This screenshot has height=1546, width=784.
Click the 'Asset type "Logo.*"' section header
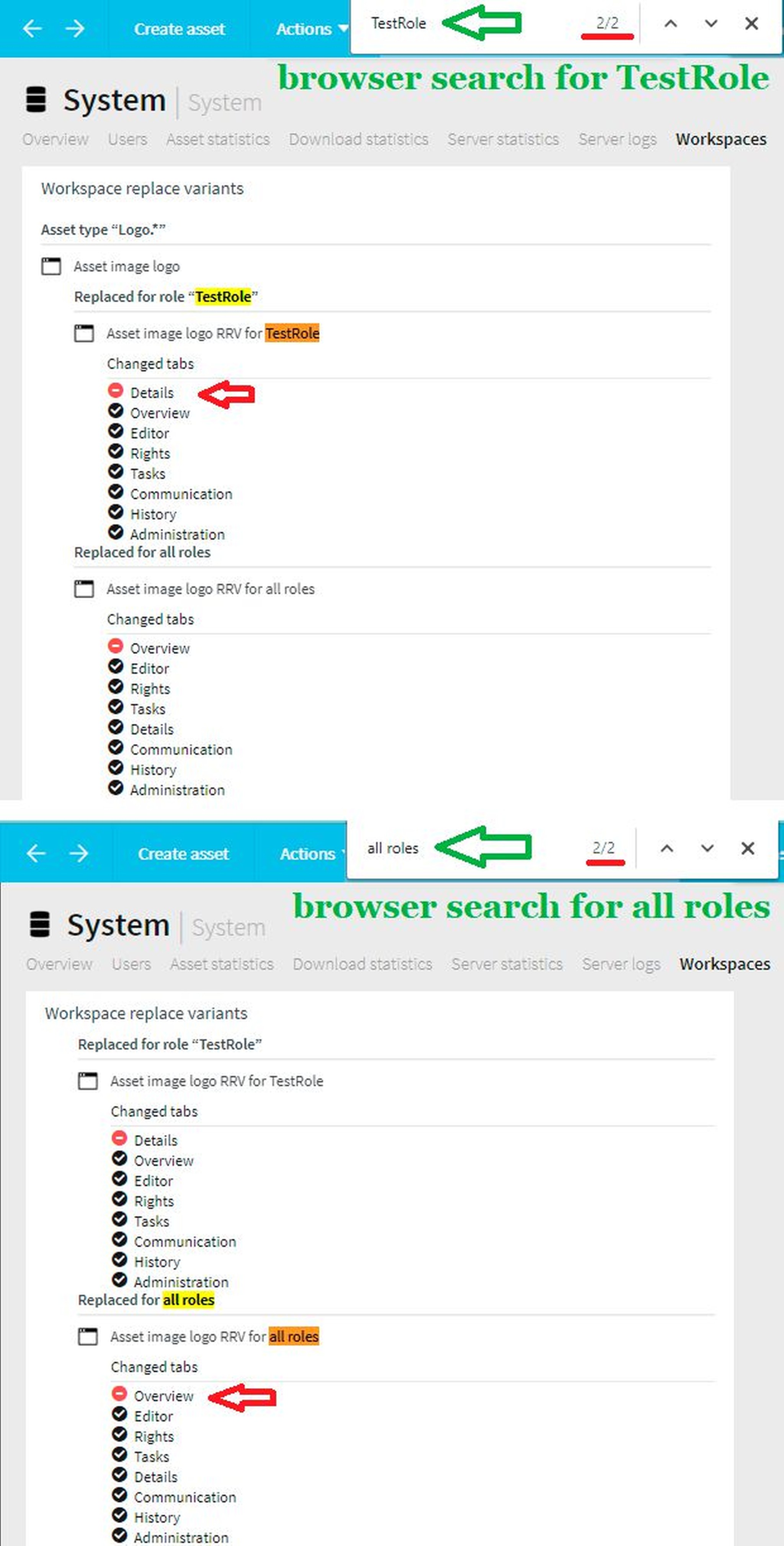pos(103,230)
